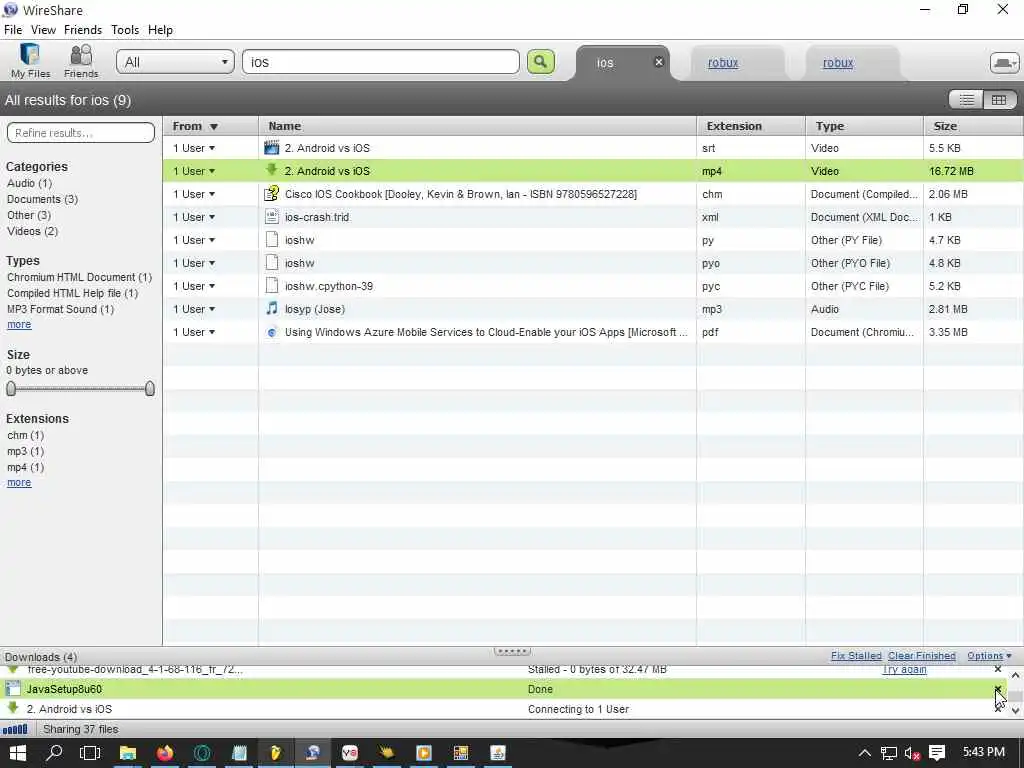Click the green search magnifier button

540,62
